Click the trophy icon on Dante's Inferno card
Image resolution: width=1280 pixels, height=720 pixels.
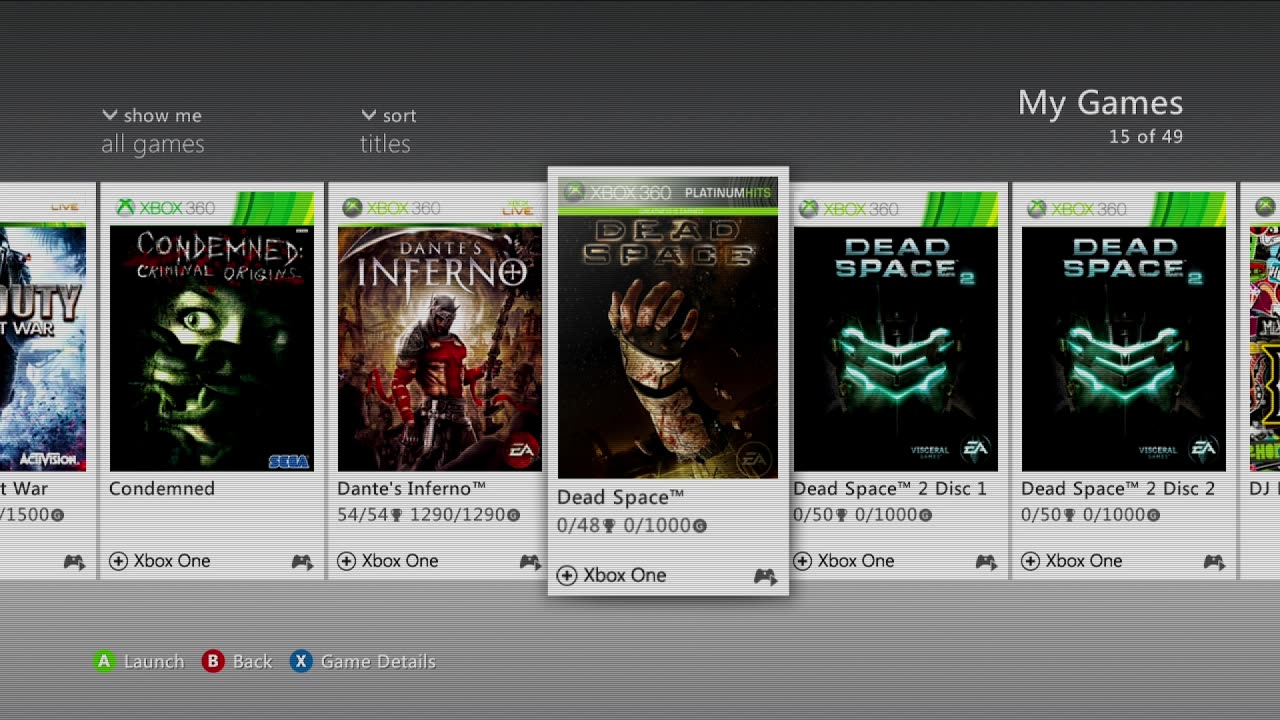click(x=396, y=516)
